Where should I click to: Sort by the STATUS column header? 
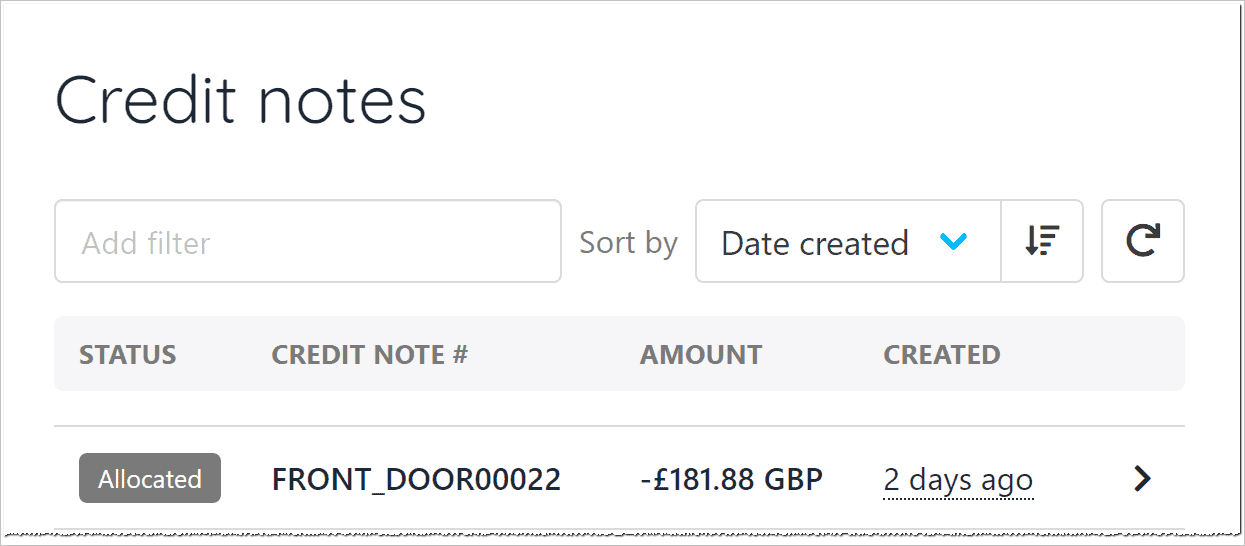[x=127, y=355]
